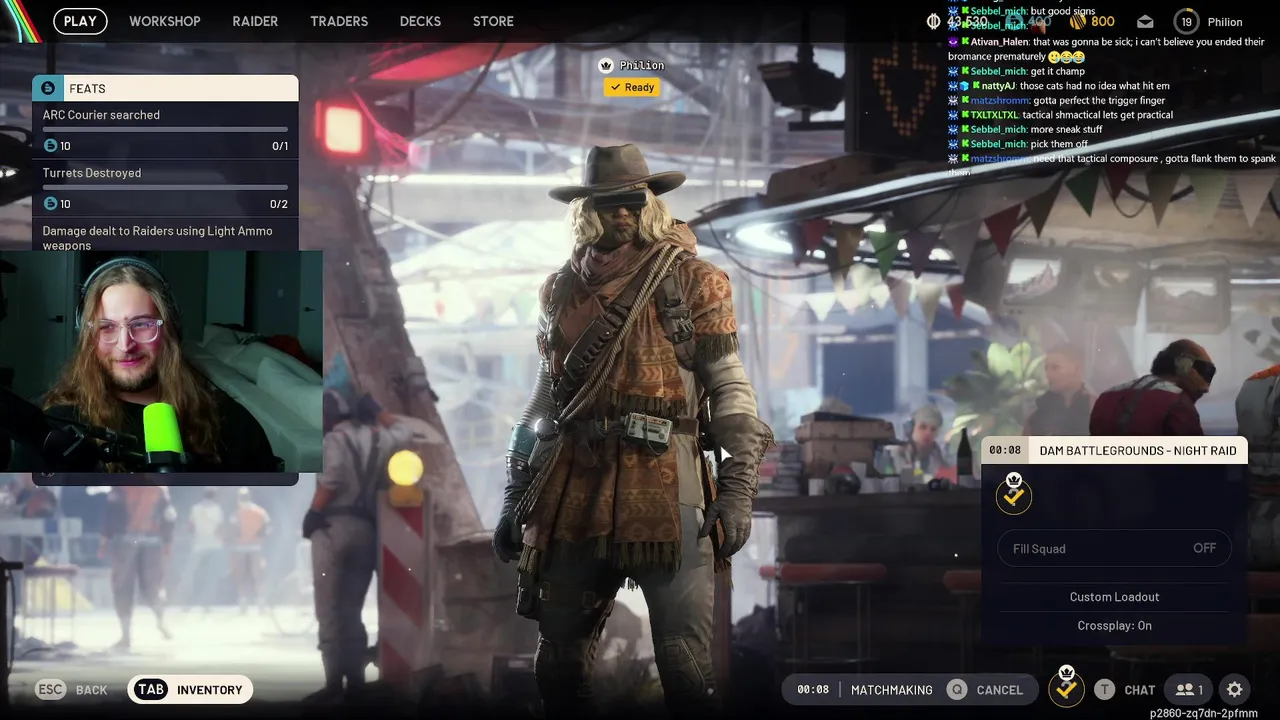Viewport: 1280px width, 720px height.
Task: Go BACK using the ESC button
Action: coord(71,690)
